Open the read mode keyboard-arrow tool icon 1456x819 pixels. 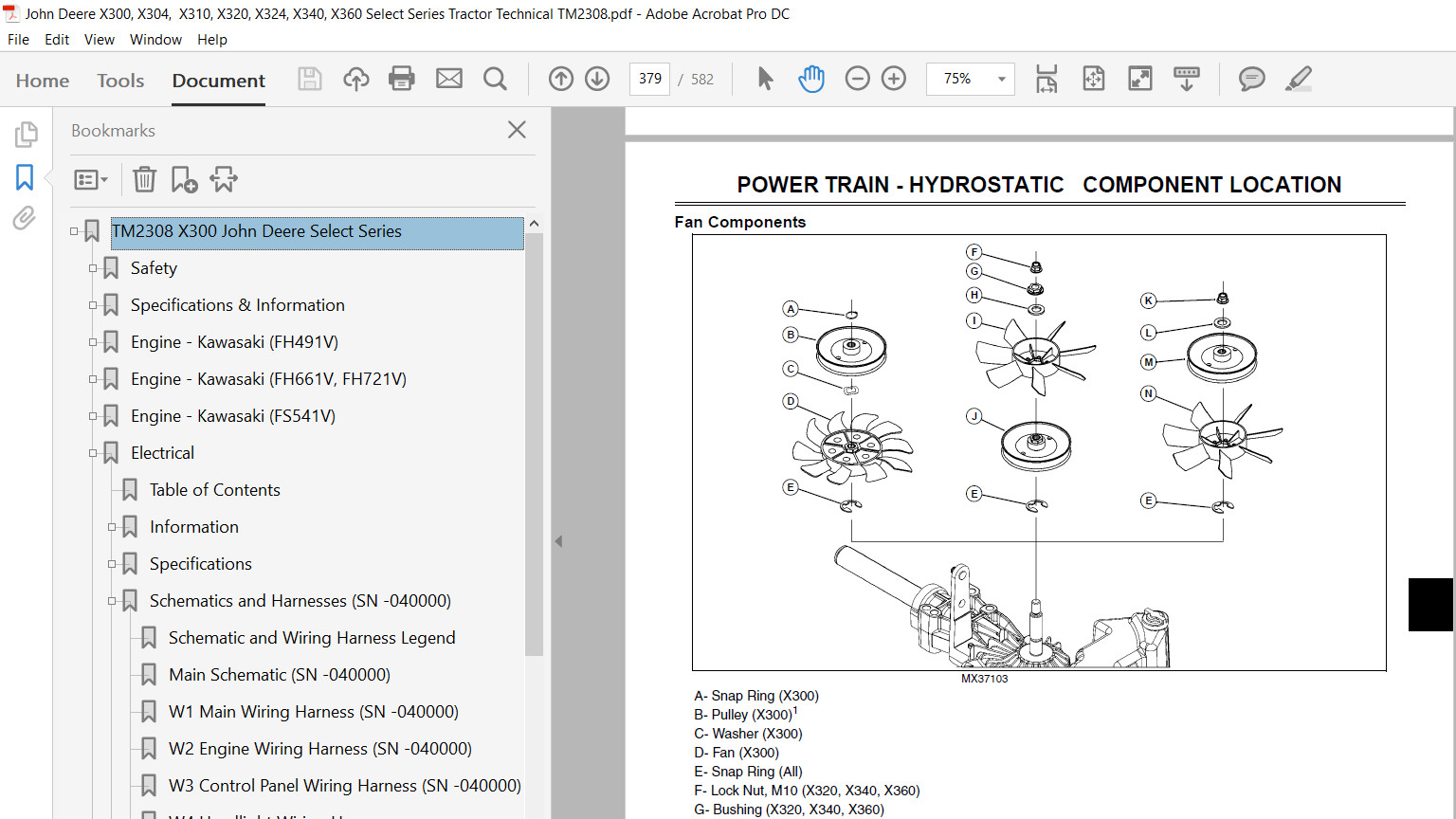pos(1187,79)
